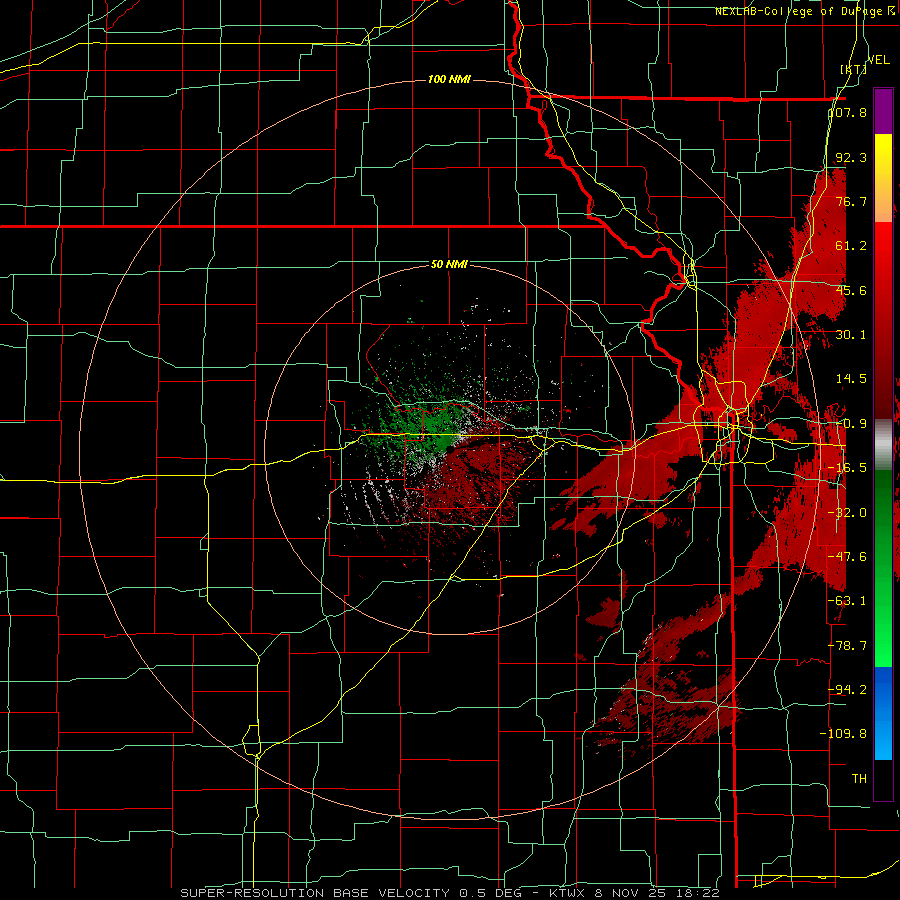This screenshot has height=900, width=900.
Task: Click the -109.8 velocity scale value
Action: coord(844,733)
